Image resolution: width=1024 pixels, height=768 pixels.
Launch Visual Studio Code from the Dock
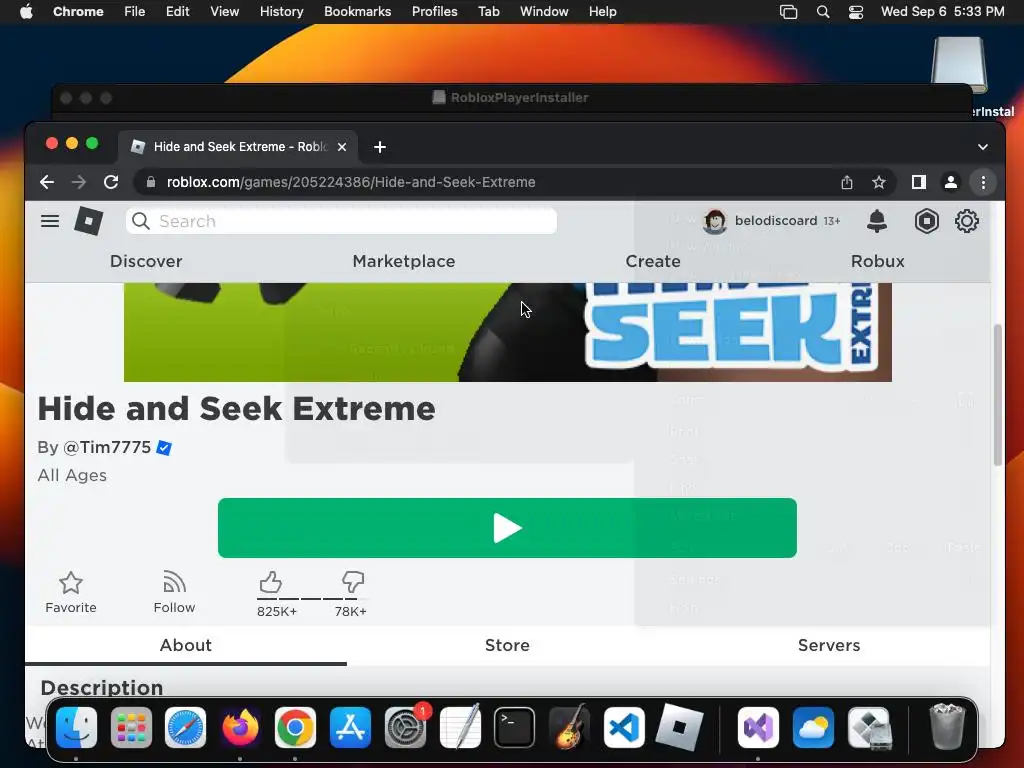[624, 727]
